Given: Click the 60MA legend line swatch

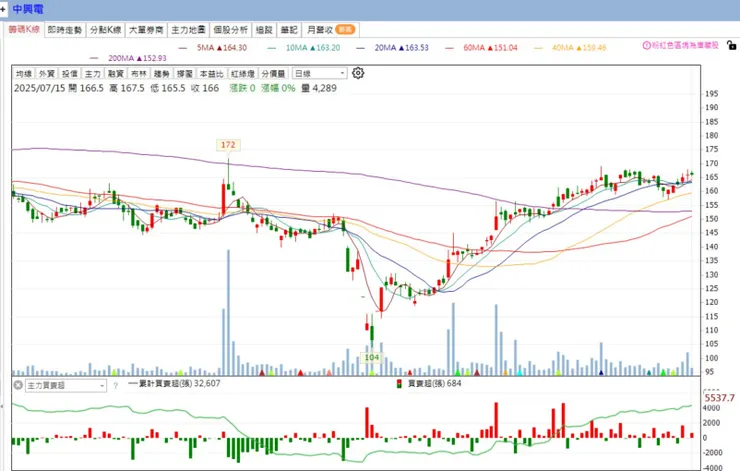Looking at the screenshot, I should (x=449, y=48).
